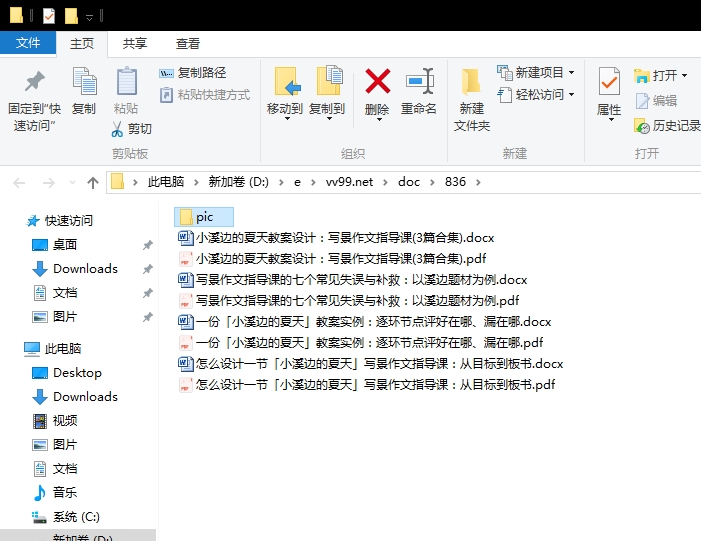Click vv99.net breadcrumb in address bar

click(x=349, y=182)
